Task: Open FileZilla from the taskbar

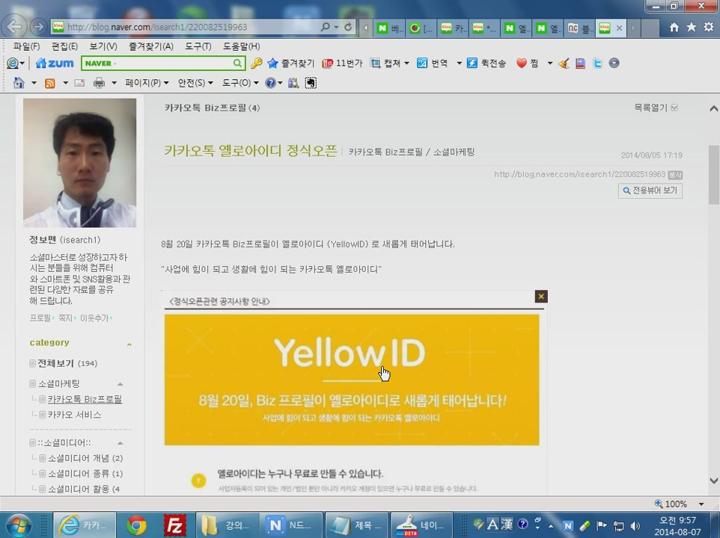Action: pyautogui.click(x=174, y=525)
